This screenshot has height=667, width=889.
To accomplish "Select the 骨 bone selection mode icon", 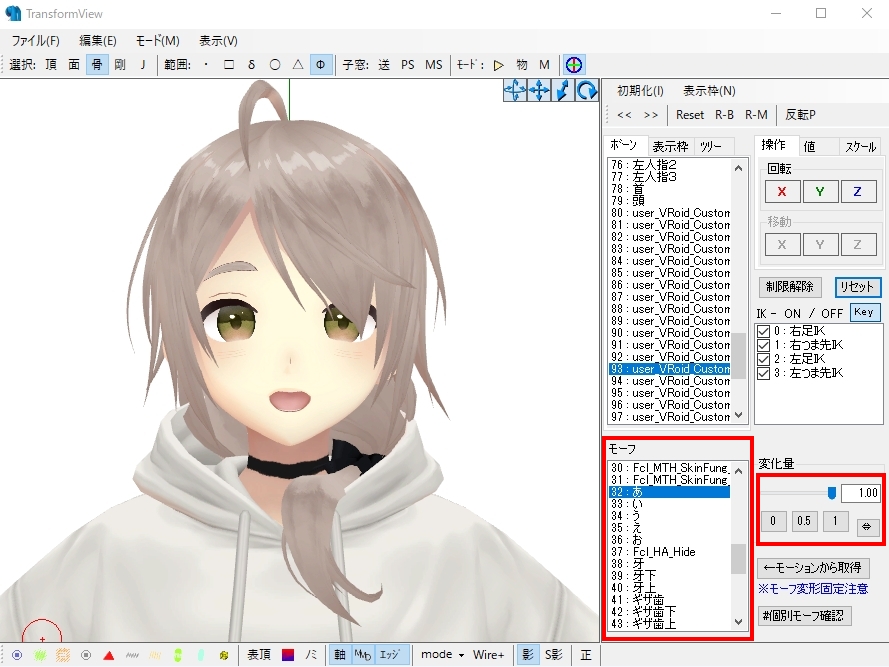I will coord(97,64).
